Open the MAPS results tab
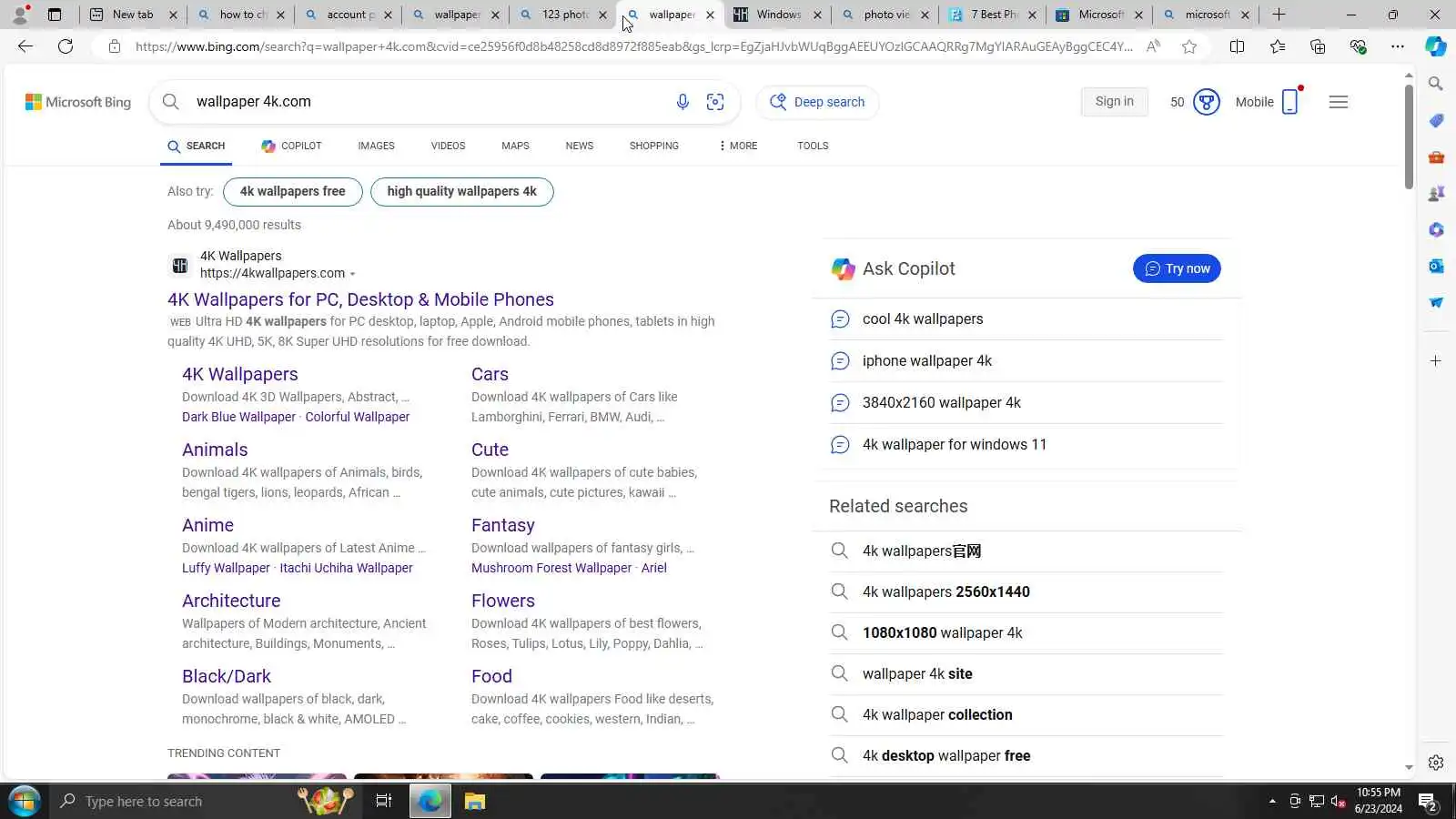 click(515, 146)
